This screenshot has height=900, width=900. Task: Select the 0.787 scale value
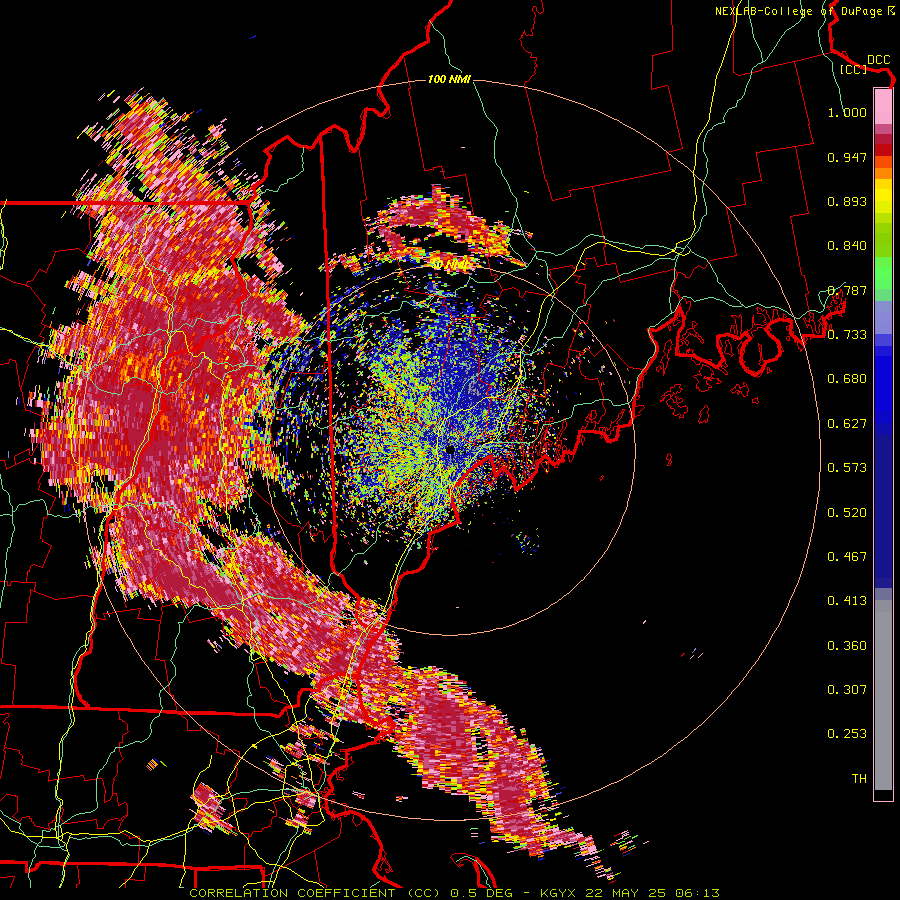847,290
